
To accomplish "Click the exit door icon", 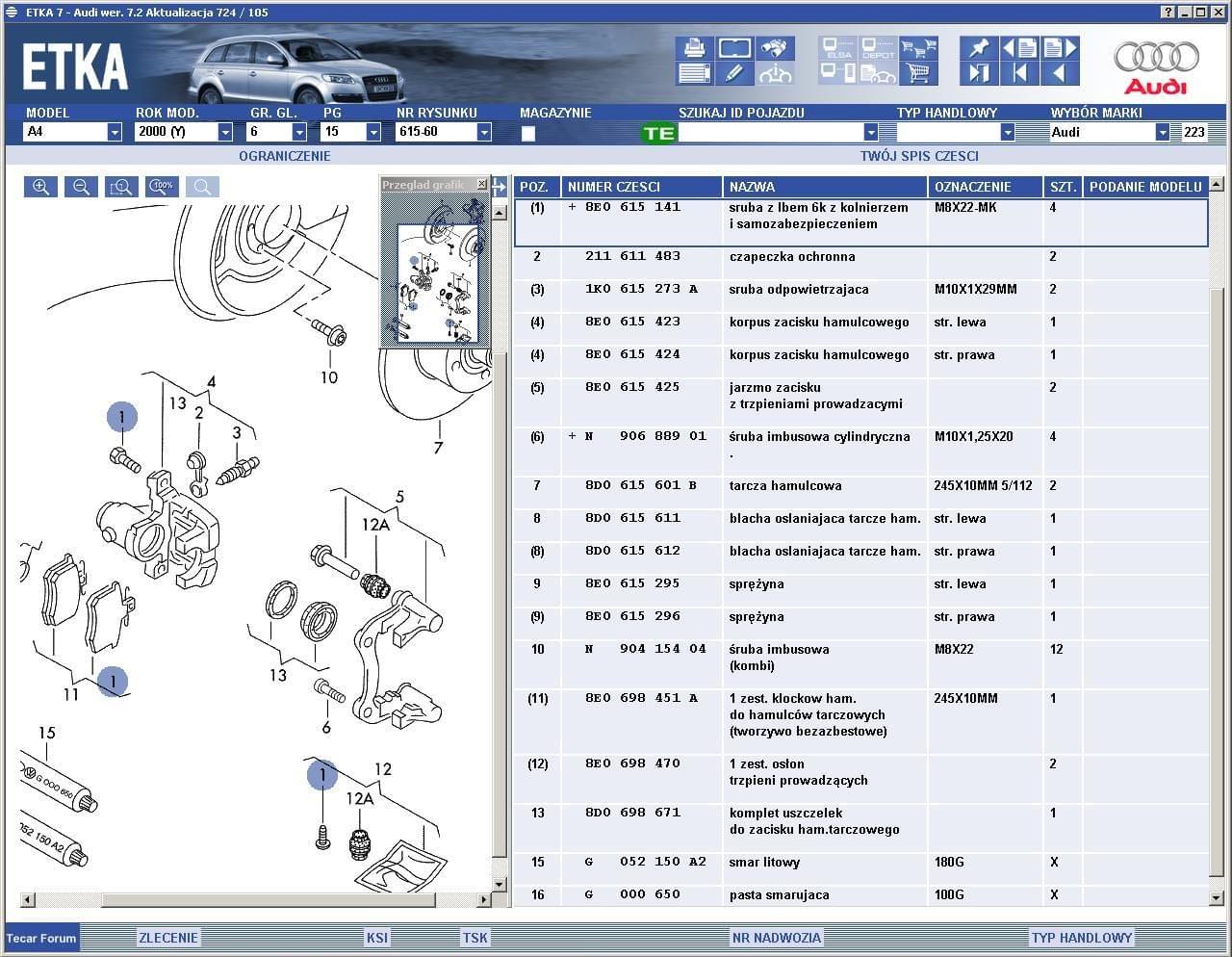I will pyautogui.click(x=979, y=73).
